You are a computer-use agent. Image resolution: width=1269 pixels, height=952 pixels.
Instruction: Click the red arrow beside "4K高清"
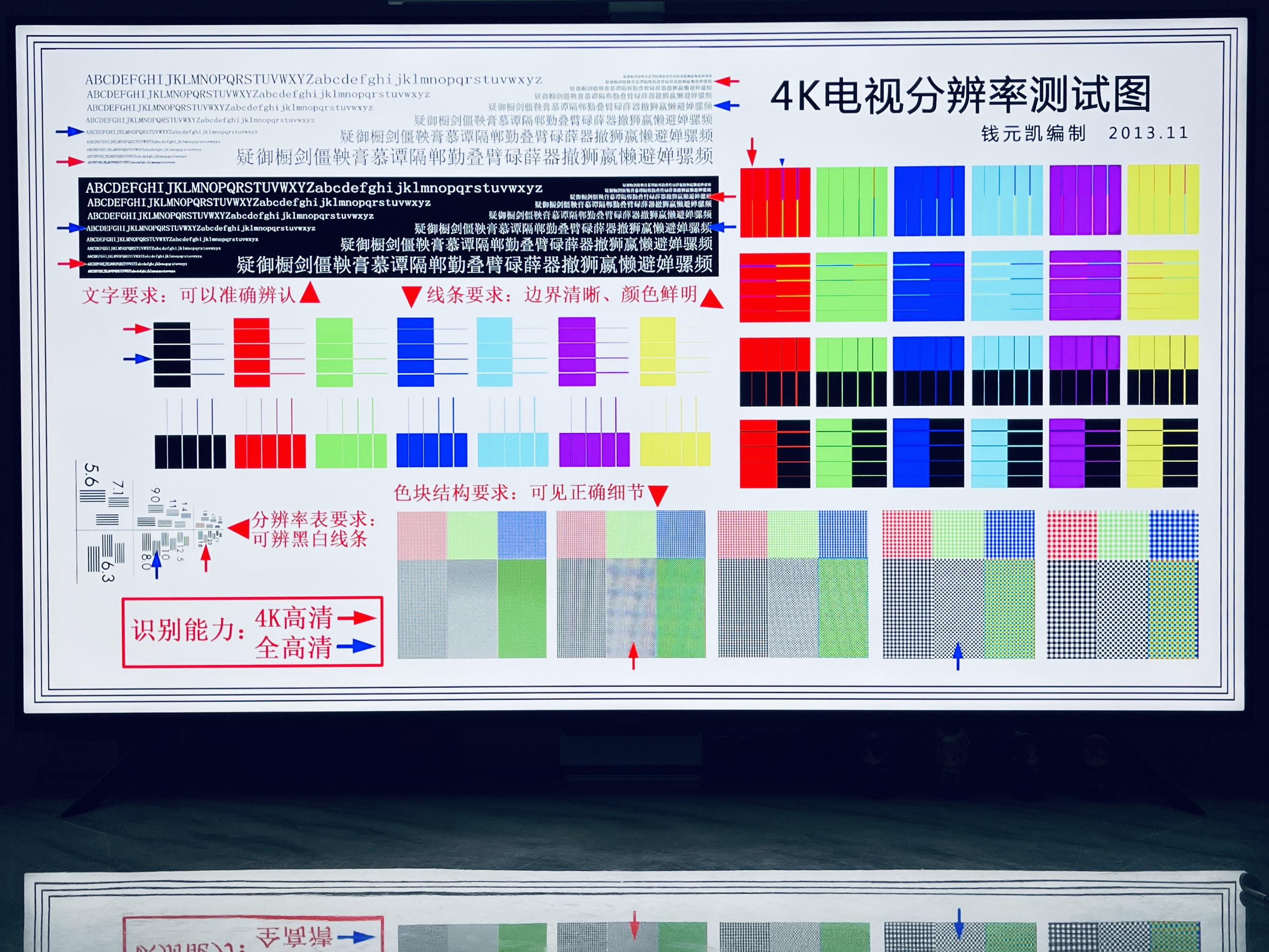point(356,618)
